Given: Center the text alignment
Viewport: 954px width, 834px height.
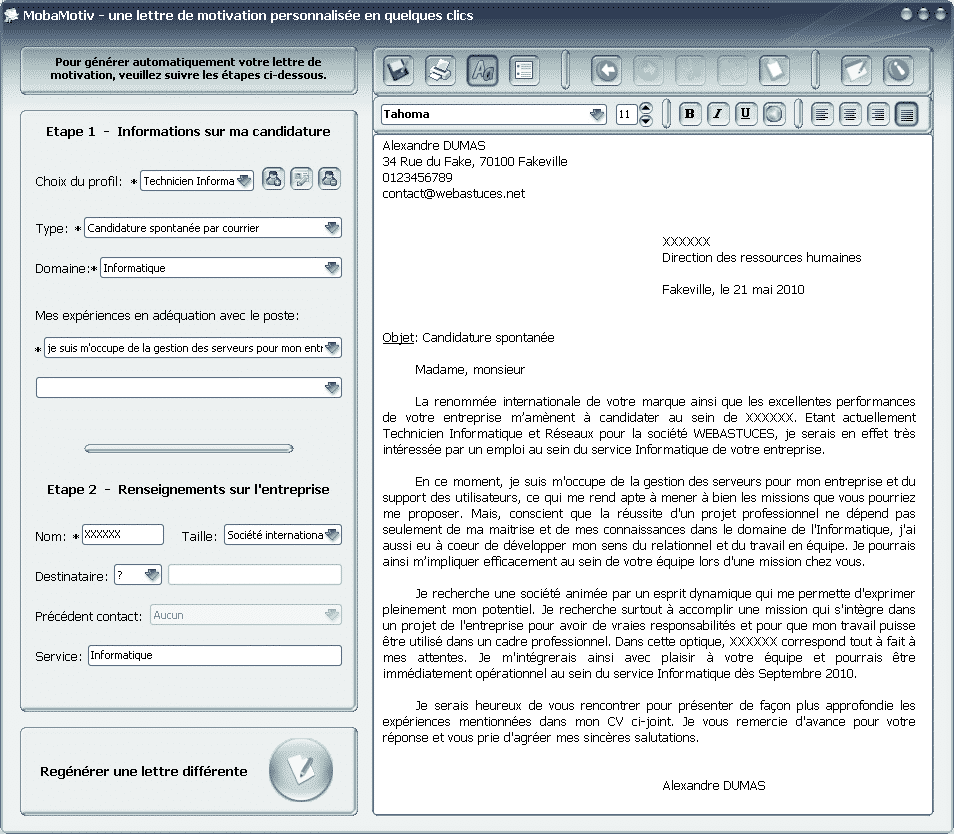Looking at the screenshot, I should tap(850, 114).
